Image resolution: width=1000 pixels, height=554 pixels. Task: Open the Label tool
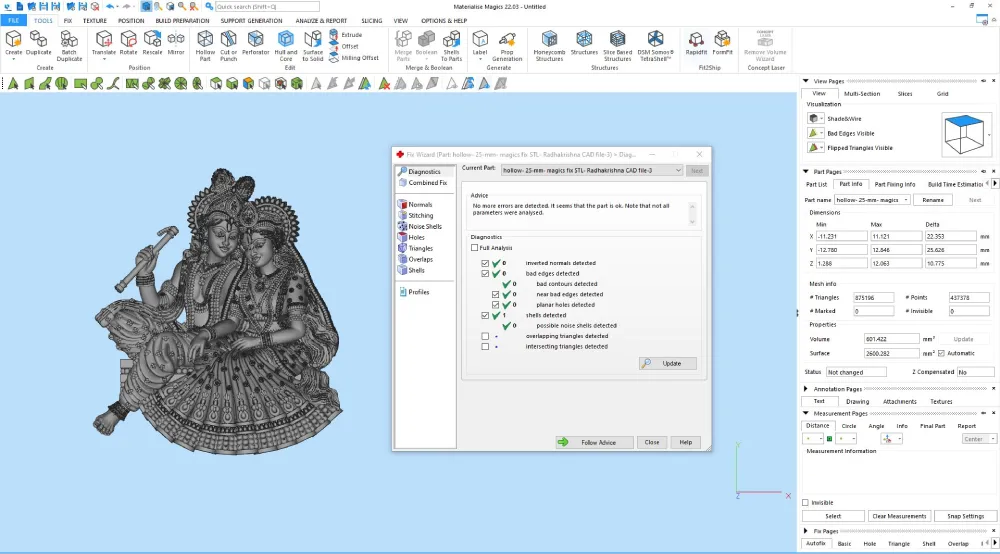click(480, 43)
